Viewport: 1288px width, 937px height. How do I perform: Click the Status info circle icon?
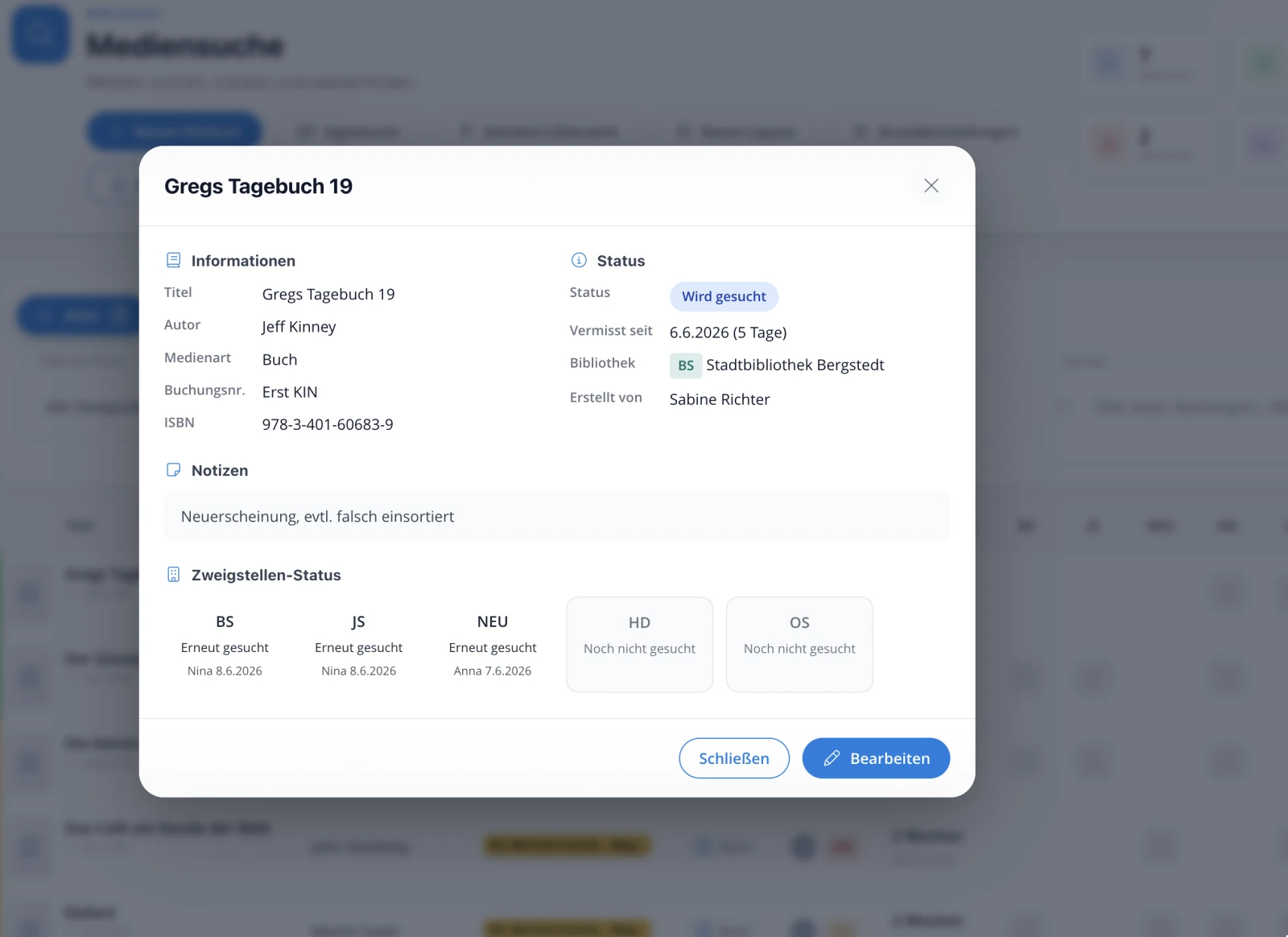coord(579,260)
